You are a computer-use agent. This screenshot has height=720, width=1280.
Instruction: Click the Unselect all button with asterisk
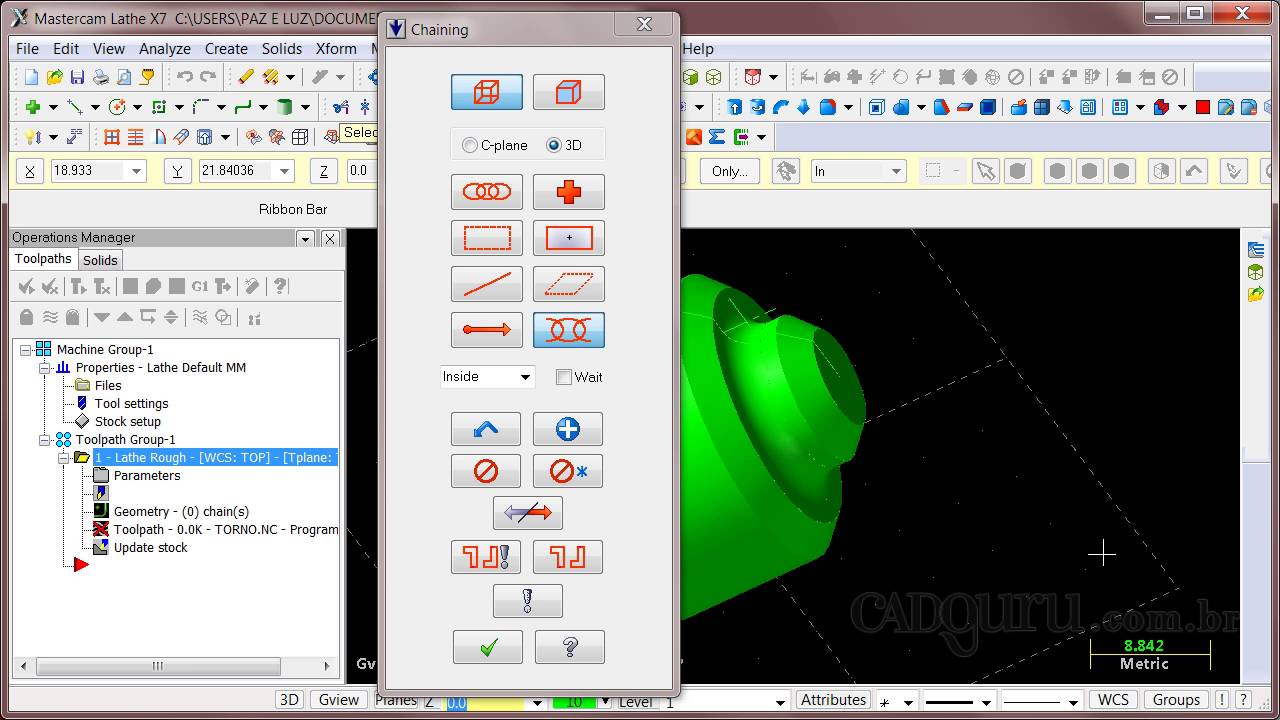coord(568,471)
